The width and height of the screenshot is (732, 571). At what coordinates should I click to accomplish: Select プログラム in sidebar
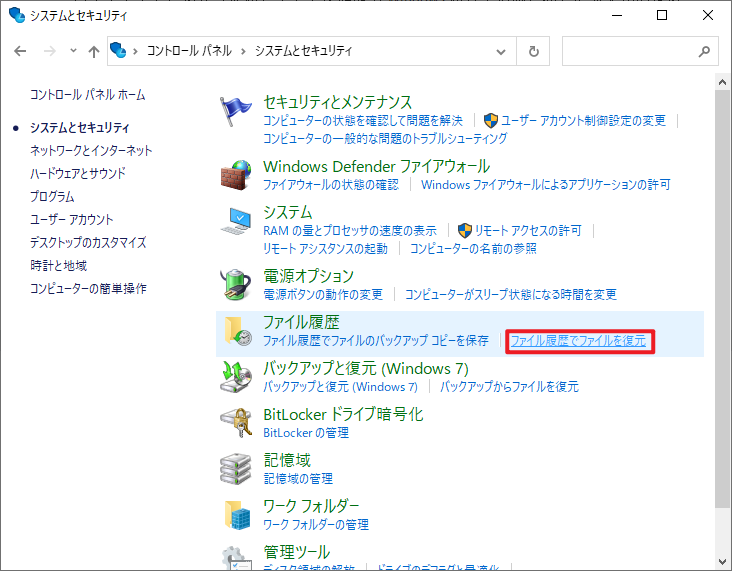click(x=52, y=196)
